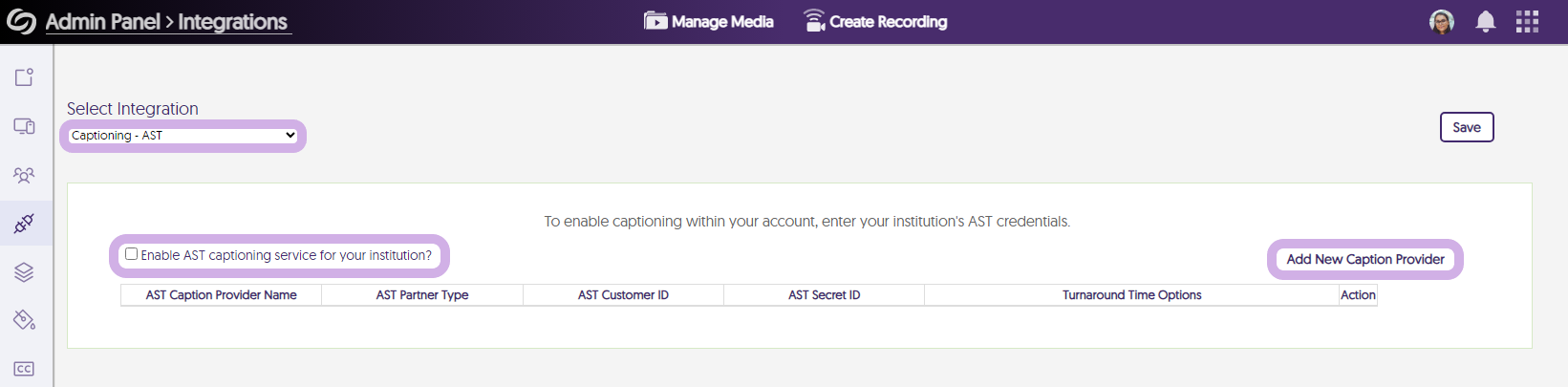Open the apps grid menu
This screenshot has height=387, width=1568.
[1527, 22]
